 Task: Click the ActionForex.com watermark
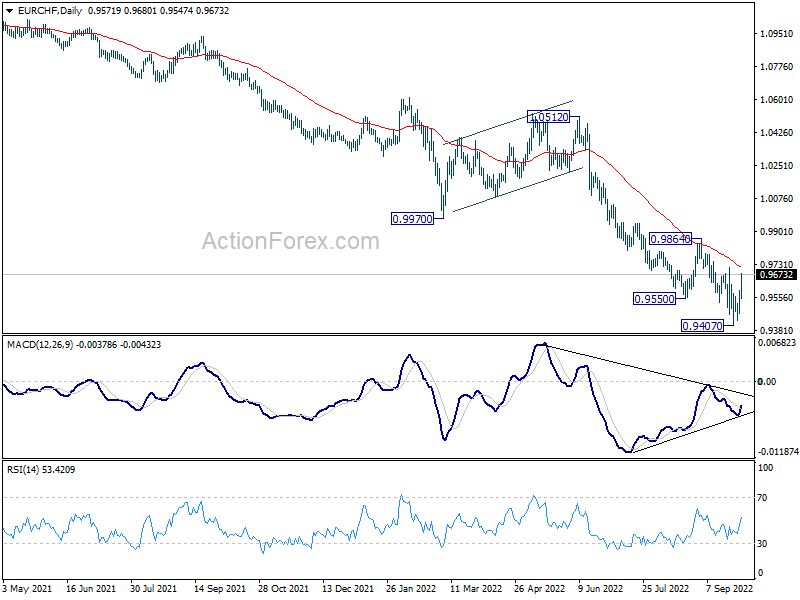pyautogui.click(x=291, y=241)
